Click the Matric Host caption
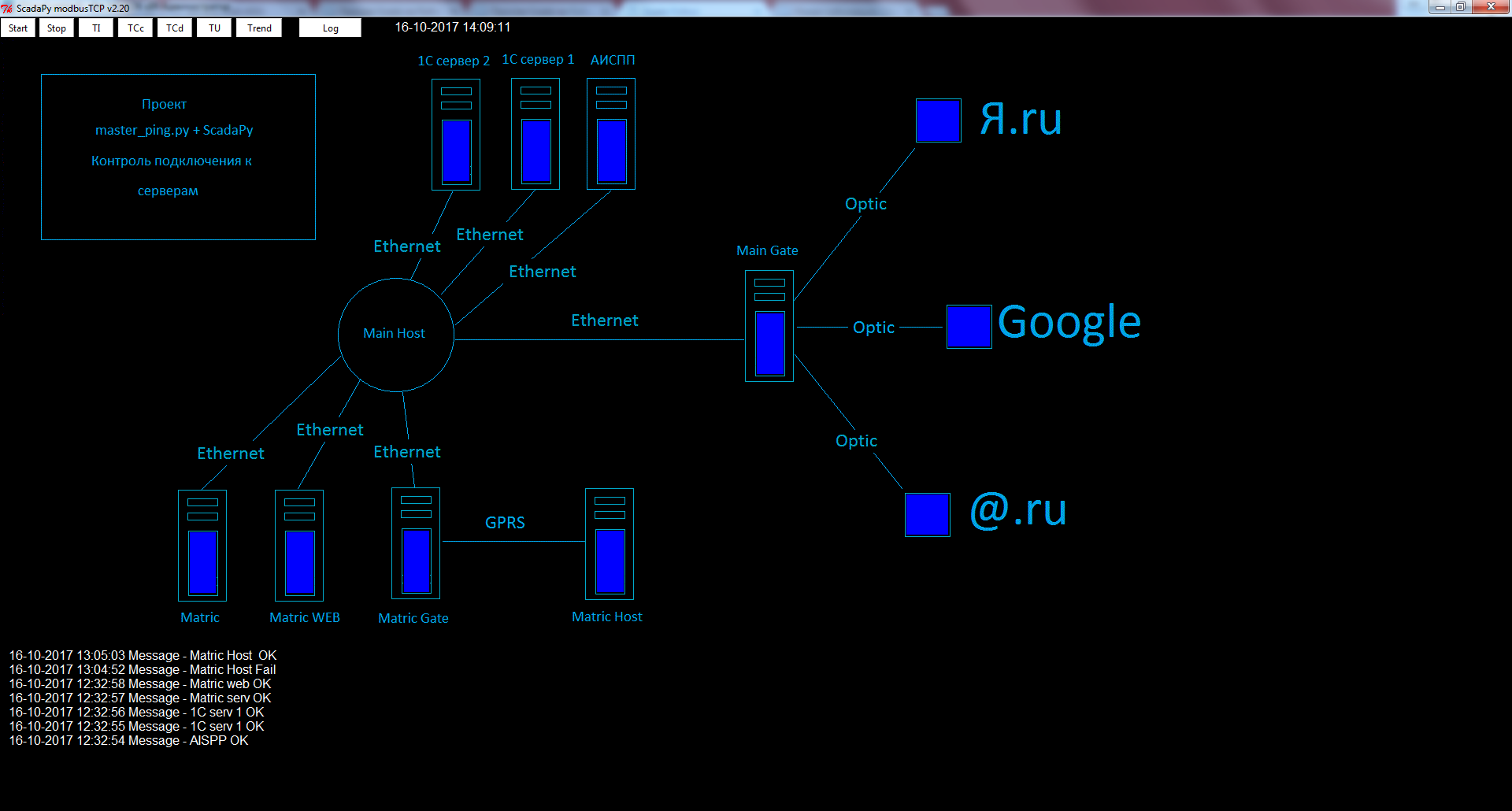 (607, 617)
